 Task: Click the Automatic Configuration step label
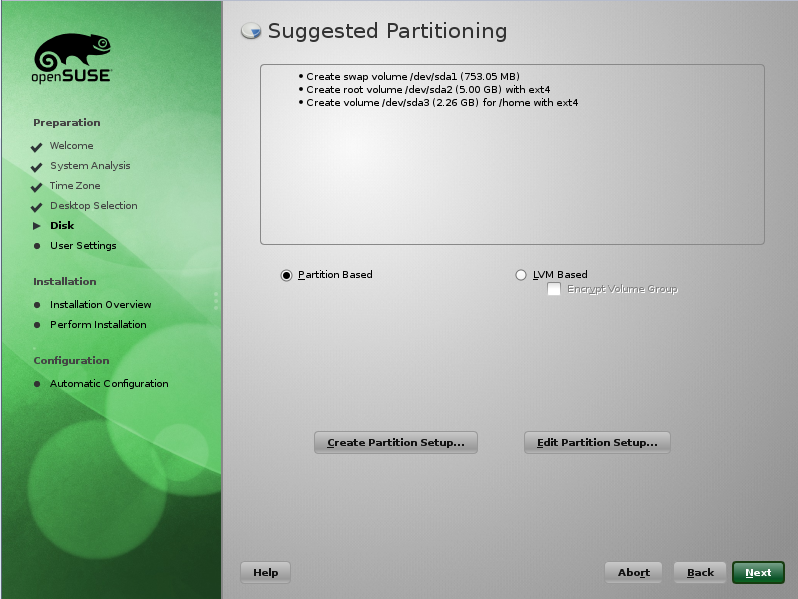click(109, 384)
